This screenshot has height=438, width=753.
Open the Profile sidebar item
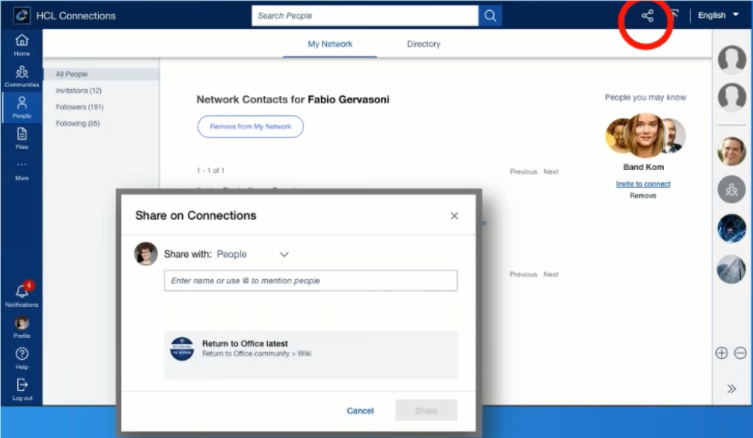coord(22,327)
